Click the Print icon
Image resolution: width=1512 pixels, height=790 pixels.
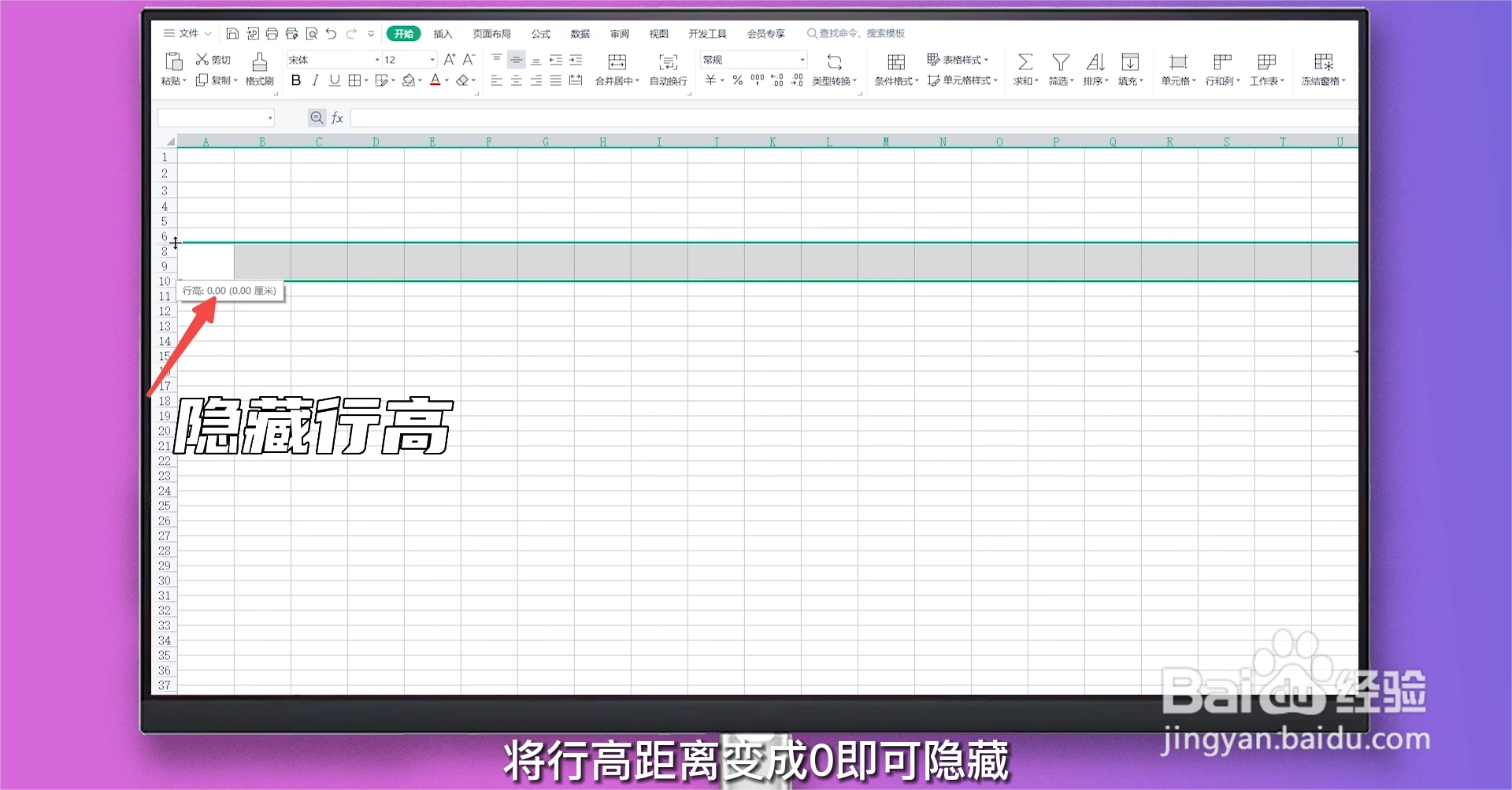pyautogui.click(x=272, y=34)
